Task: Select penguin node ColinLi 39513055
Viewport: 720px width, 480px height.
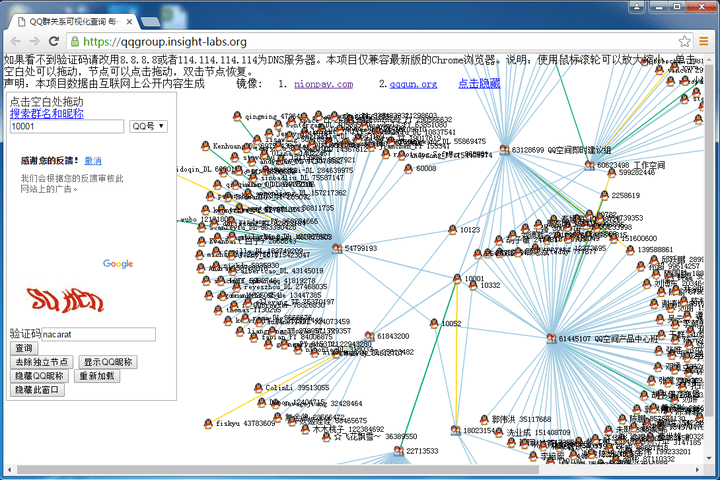Action: [258, 388]
